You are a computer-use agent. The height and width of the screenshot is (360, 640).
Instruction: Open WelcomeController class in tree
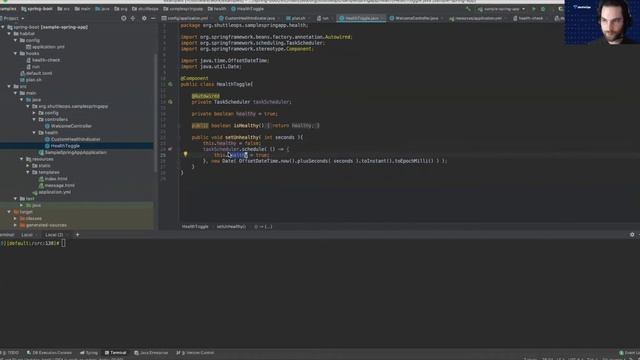tap(68, 126)
